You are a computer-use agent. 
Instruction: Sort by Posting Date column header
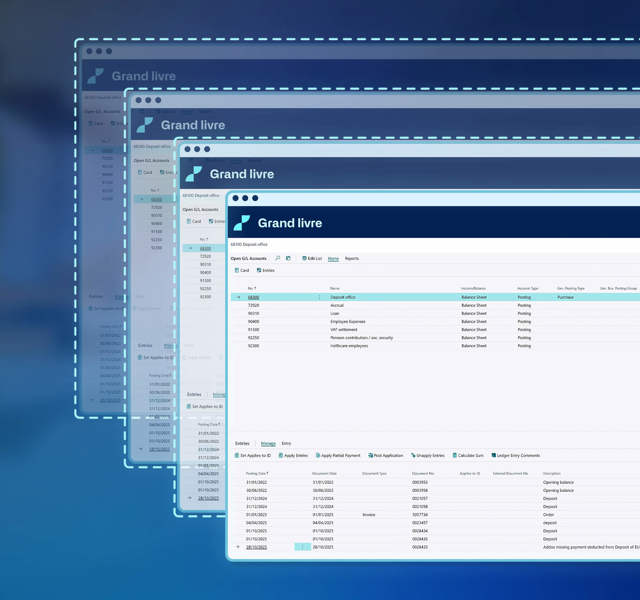pyautogui.click(x=257, y=473)
